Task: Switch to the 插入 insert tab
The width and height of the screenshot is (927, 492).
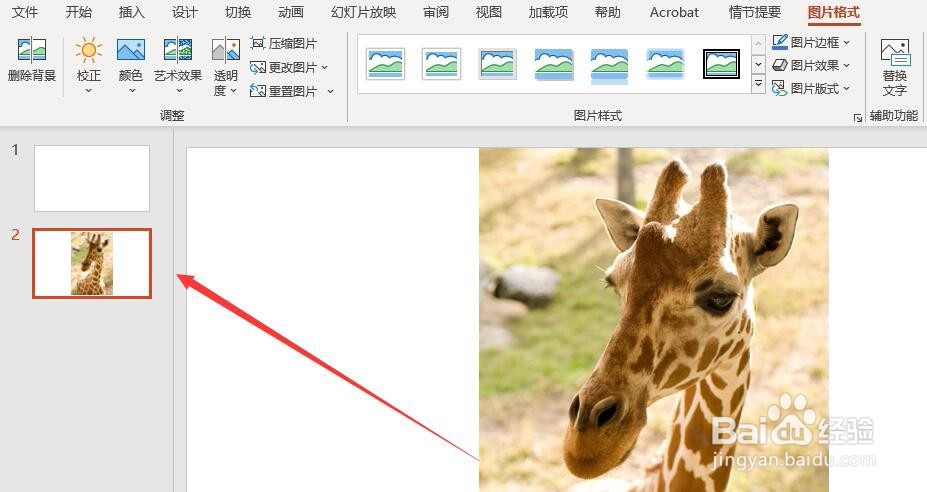Action: [131, 12]
